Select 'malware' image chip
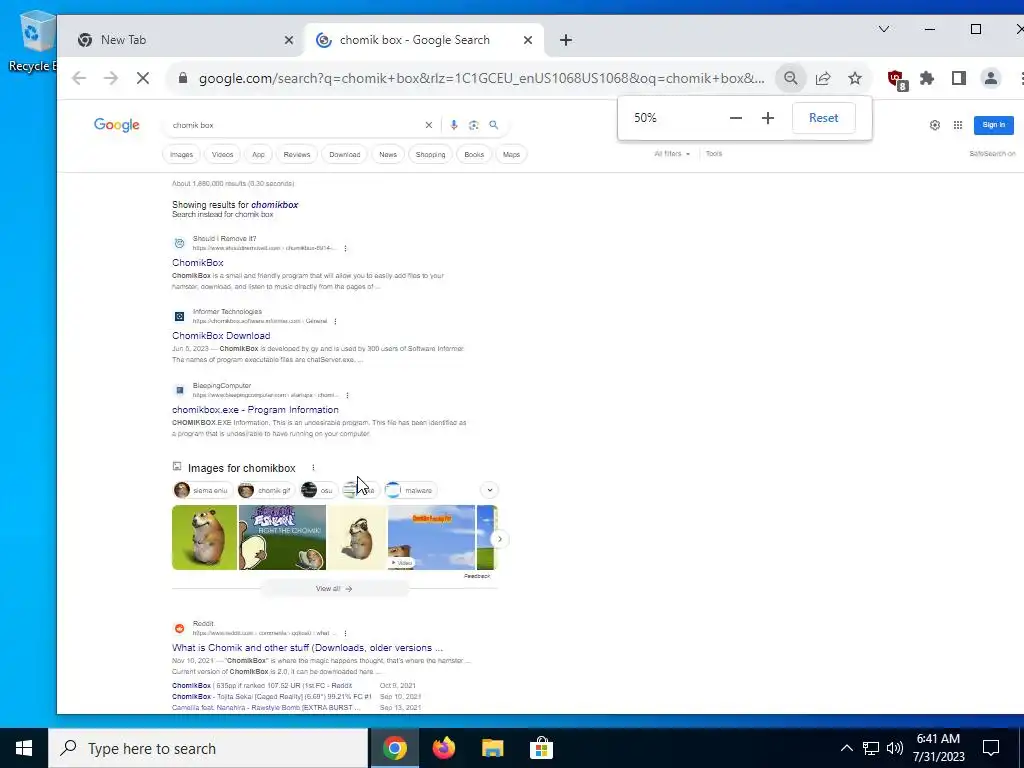 [x=411, y=490]
